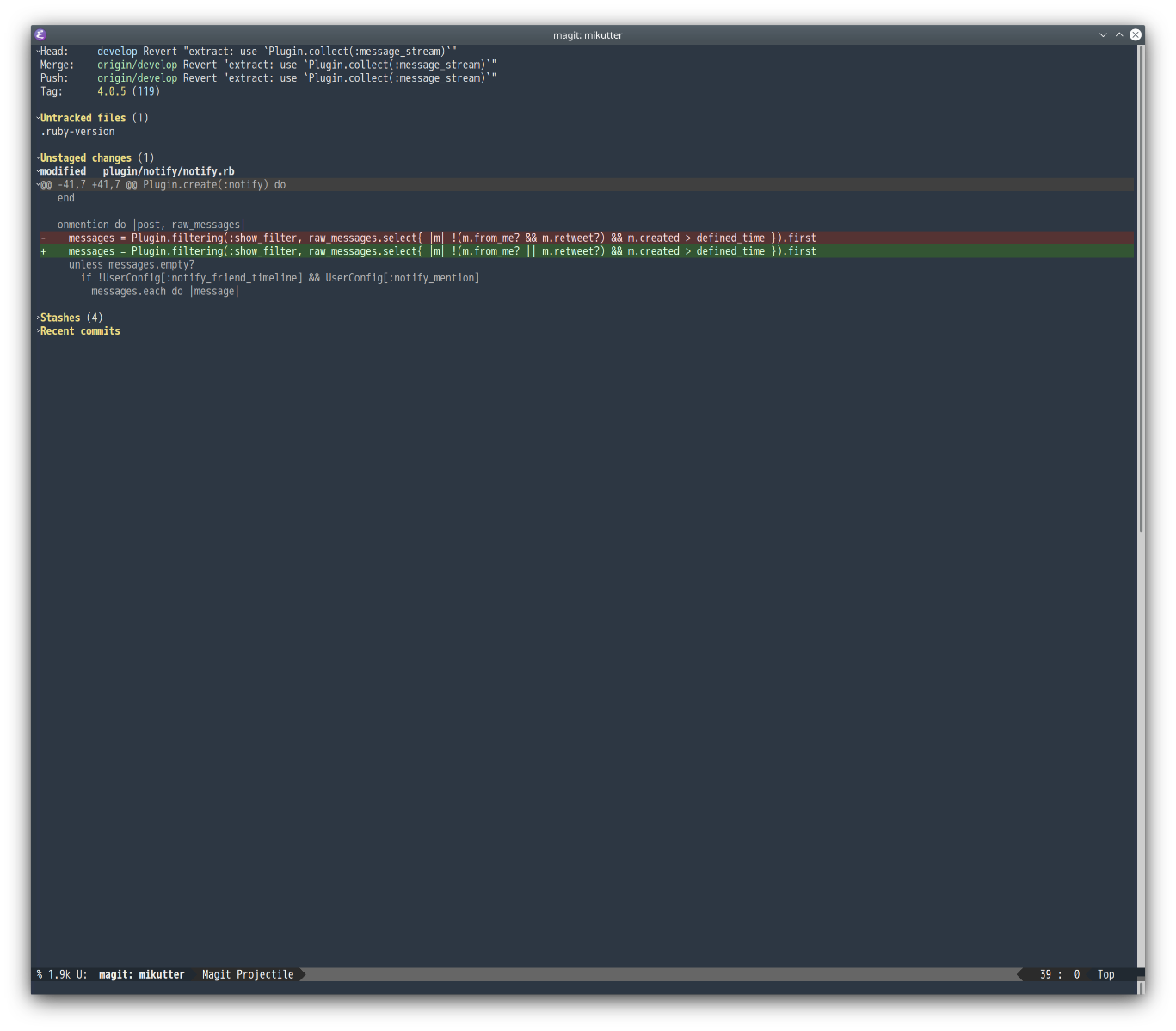Screen dimensions: 1176x1031
Task: Click the Emacs app icon in title bar
Action: (40, 35)
